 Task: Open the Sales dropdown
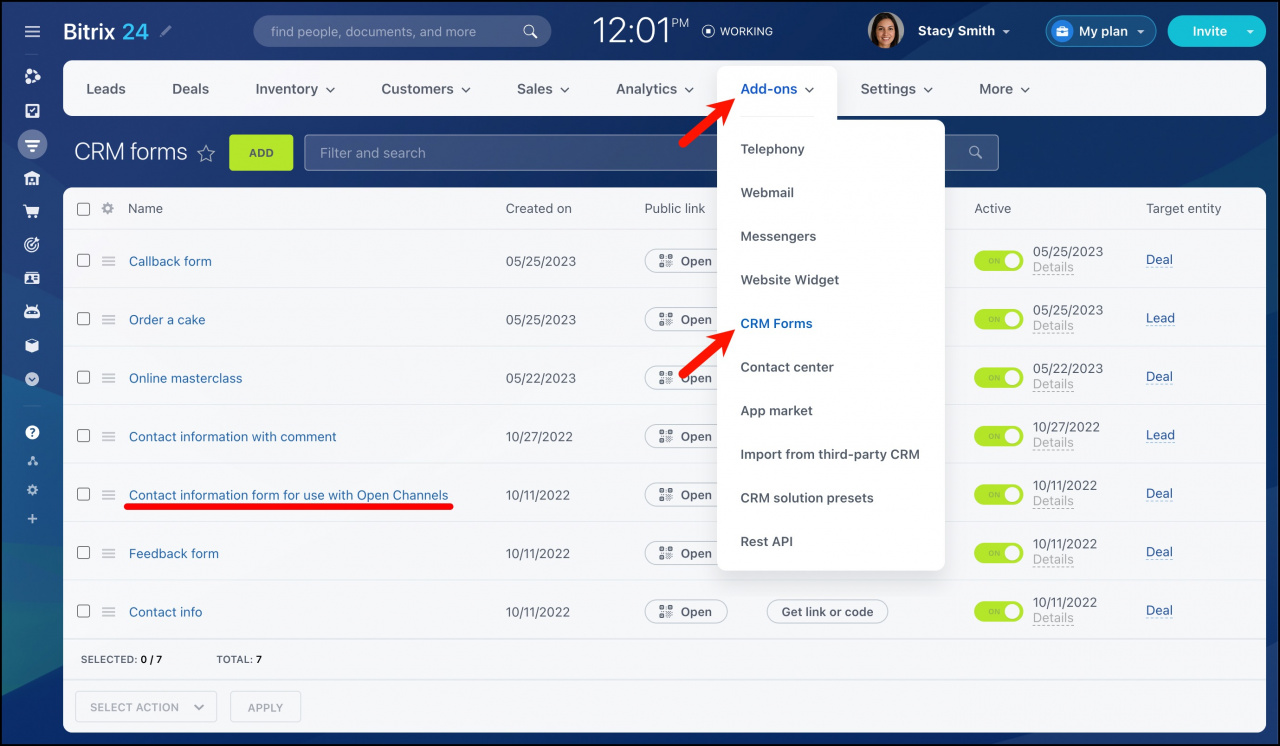(x=543, y=89)
